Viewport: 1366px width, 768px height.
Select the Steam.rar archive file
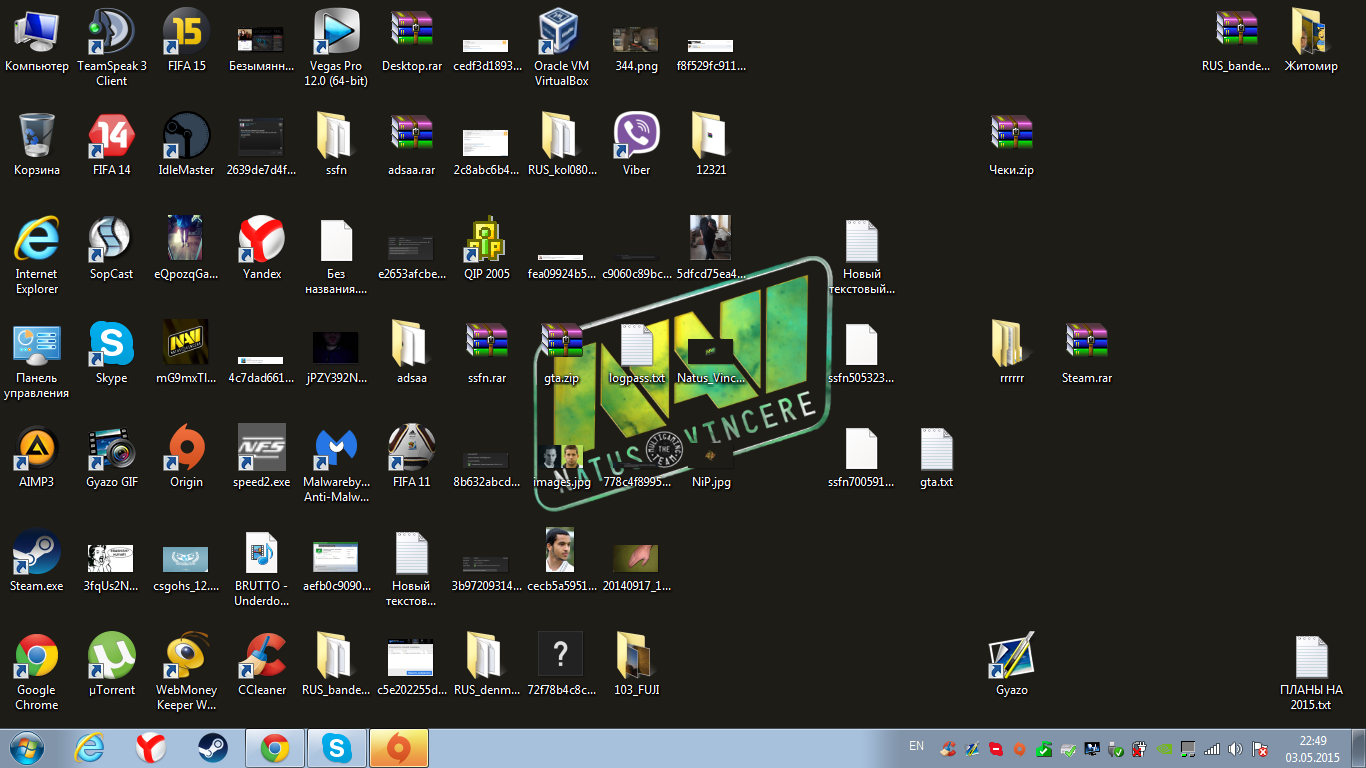point(1087,352)
